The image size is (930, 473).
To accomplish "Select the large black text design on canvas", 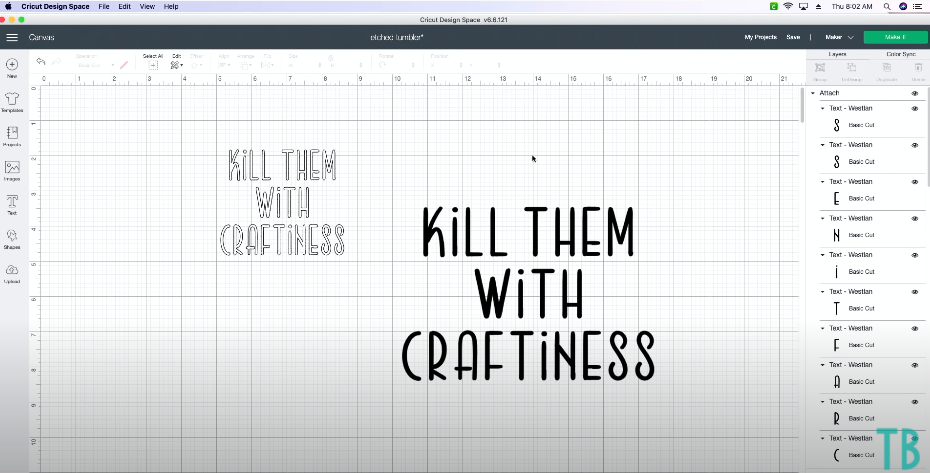I will (x=528, y=294).
